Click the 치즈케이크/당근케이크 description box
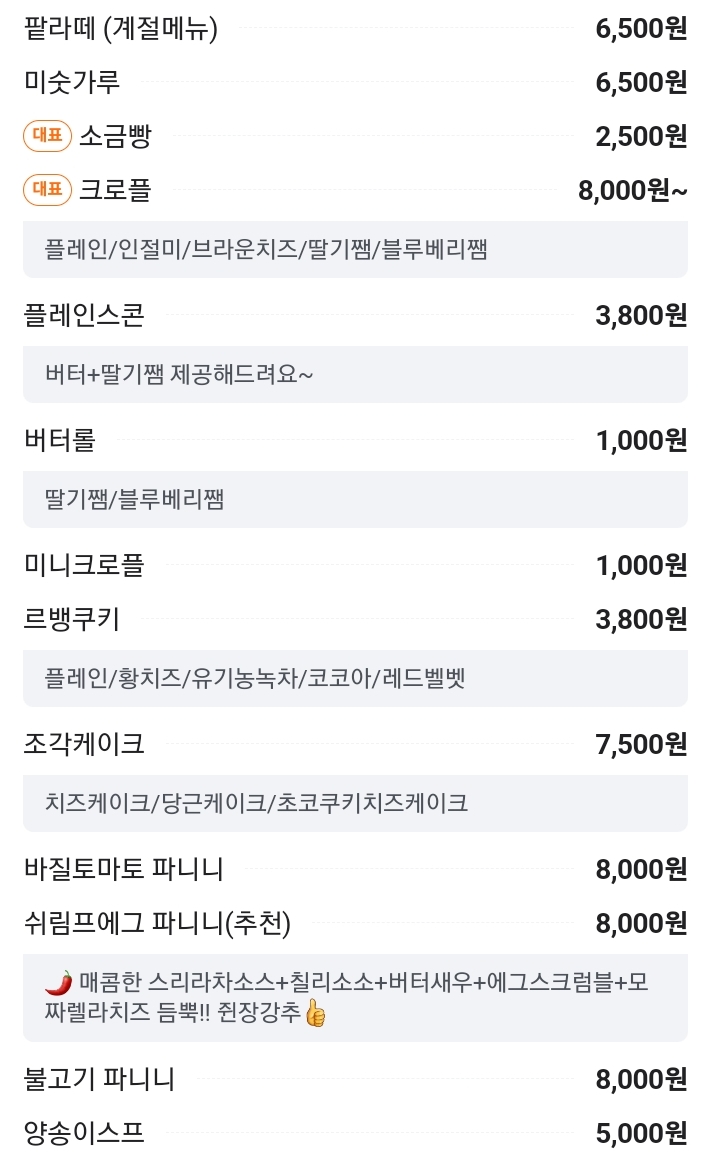 click(356, 803)
